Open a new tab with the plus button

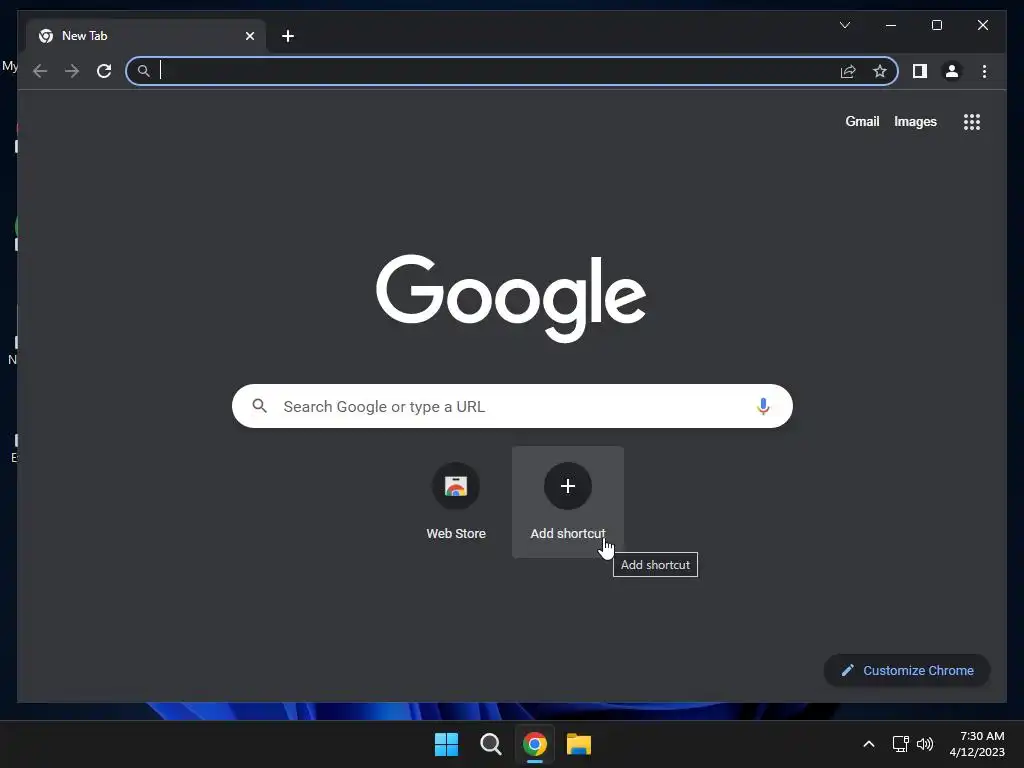[288, 36]
